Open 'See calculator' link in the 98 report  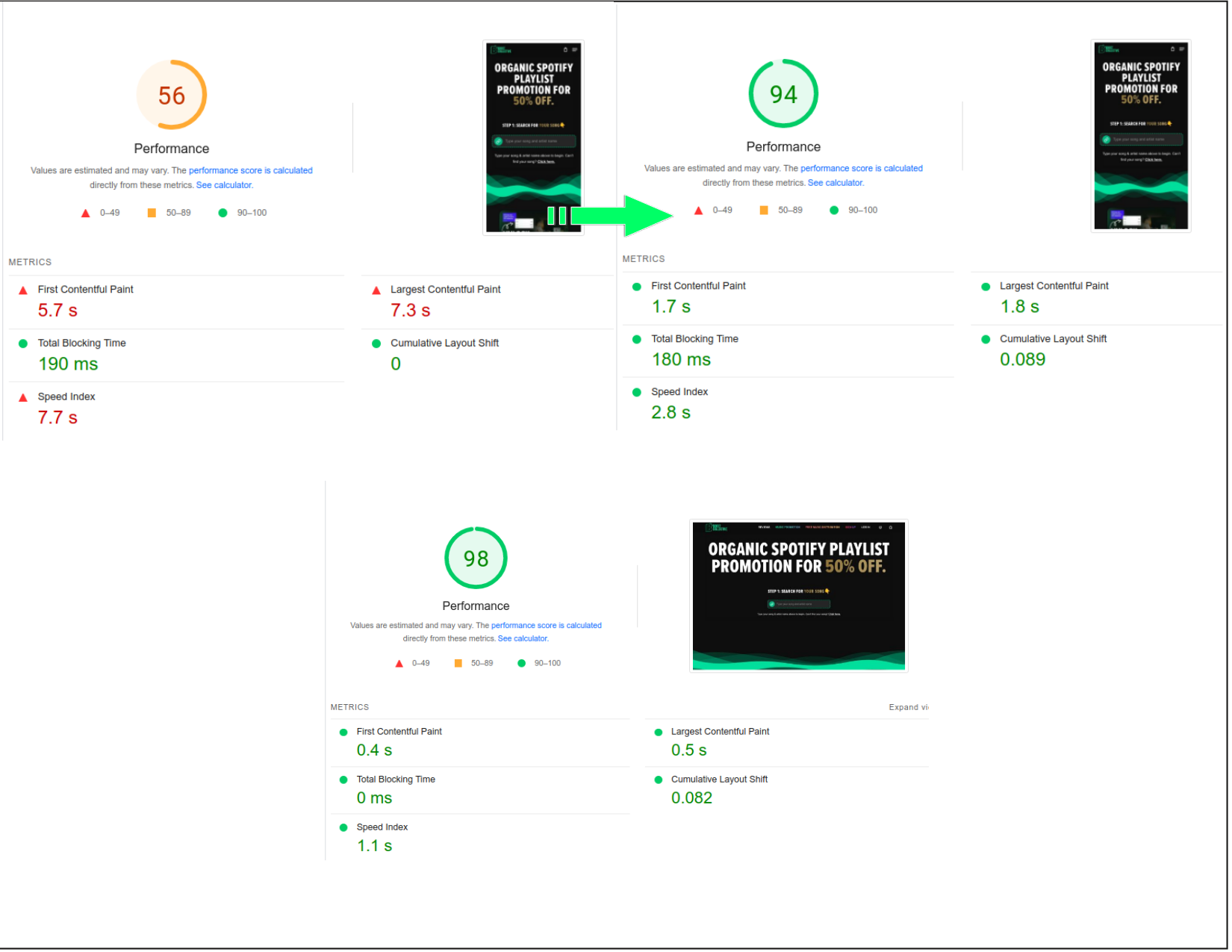523,638
